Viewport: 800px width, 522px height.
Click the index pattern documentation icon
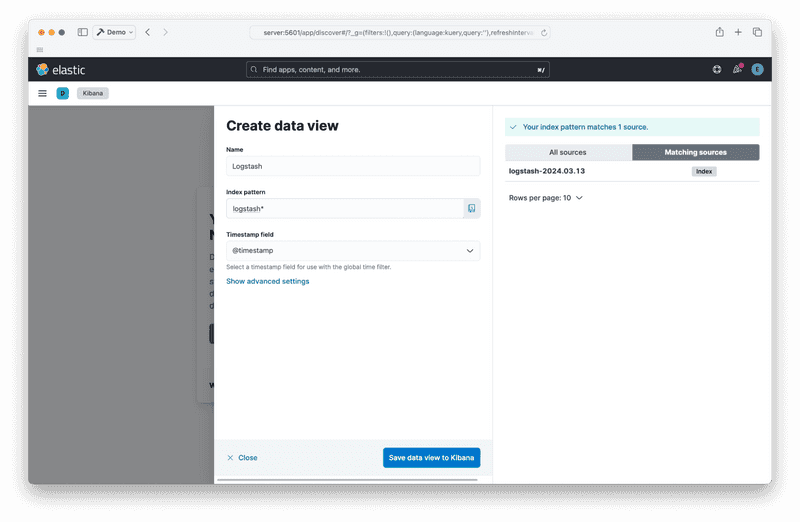coord(472,208)
